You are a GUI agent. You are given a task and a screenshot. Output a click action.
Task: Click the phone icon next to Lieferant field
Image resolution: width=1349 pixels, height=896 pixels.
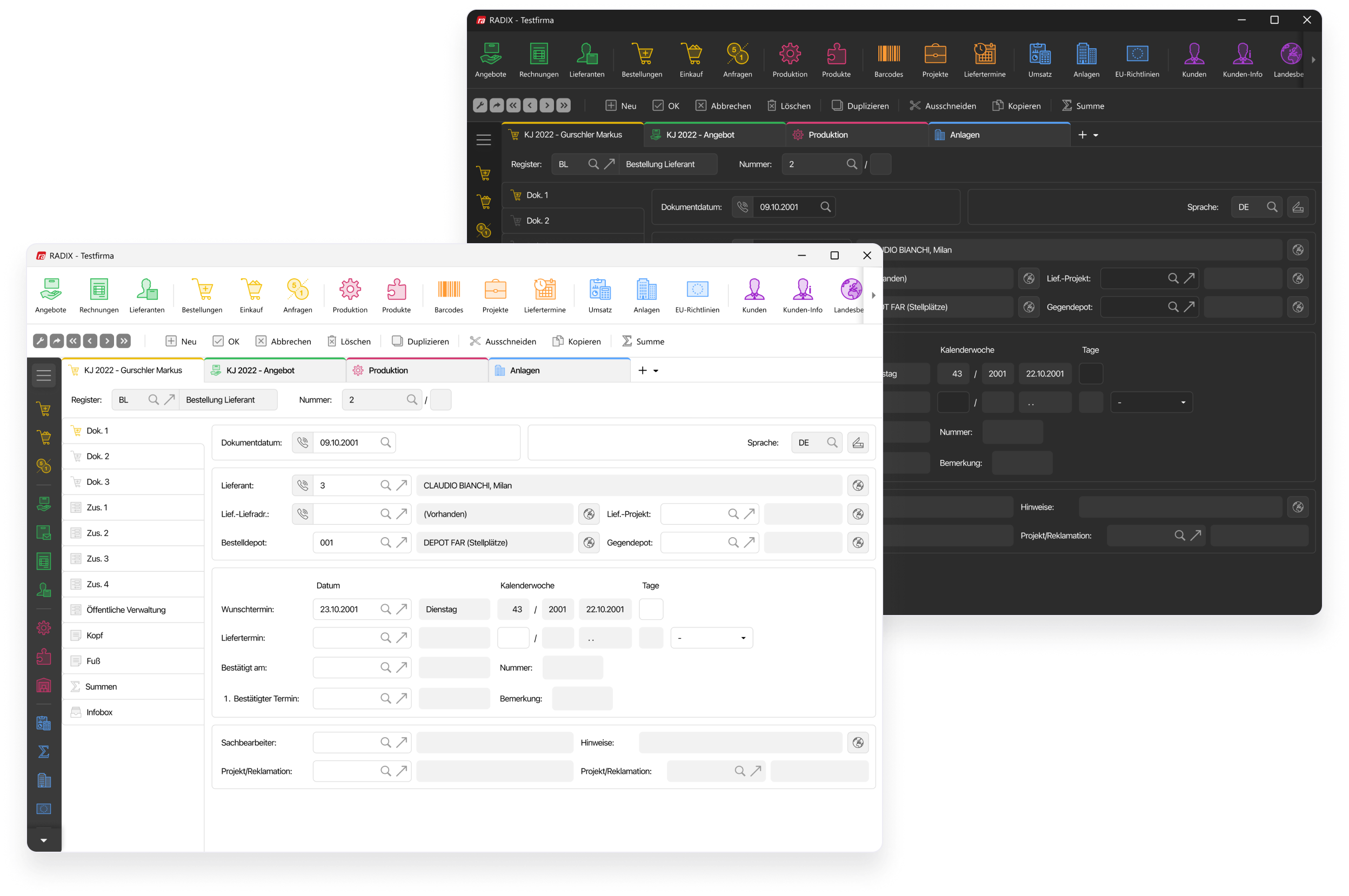click(x=303, y=485)
